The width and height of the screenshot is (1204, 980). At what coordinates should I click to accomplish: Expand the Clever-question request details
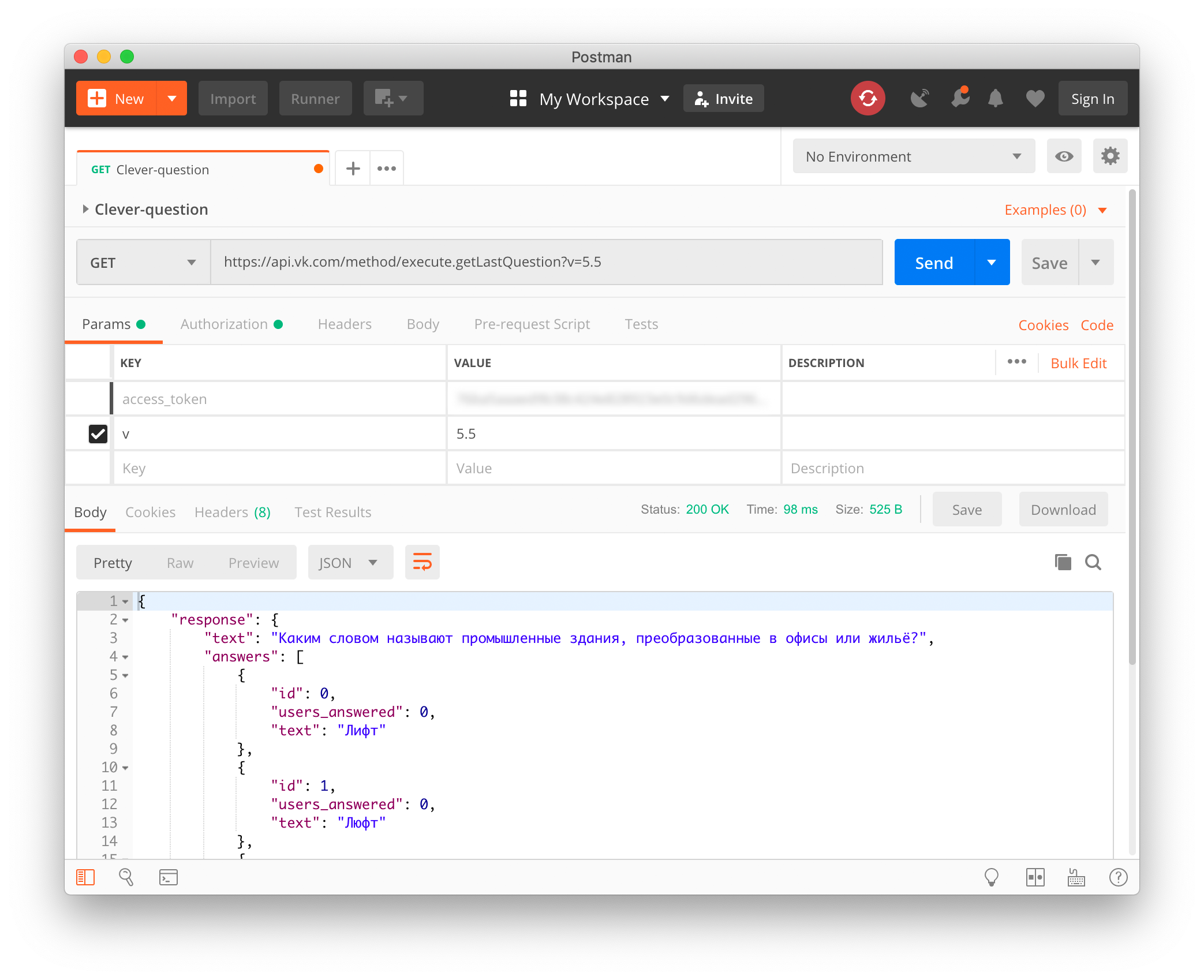click(85, 210)
